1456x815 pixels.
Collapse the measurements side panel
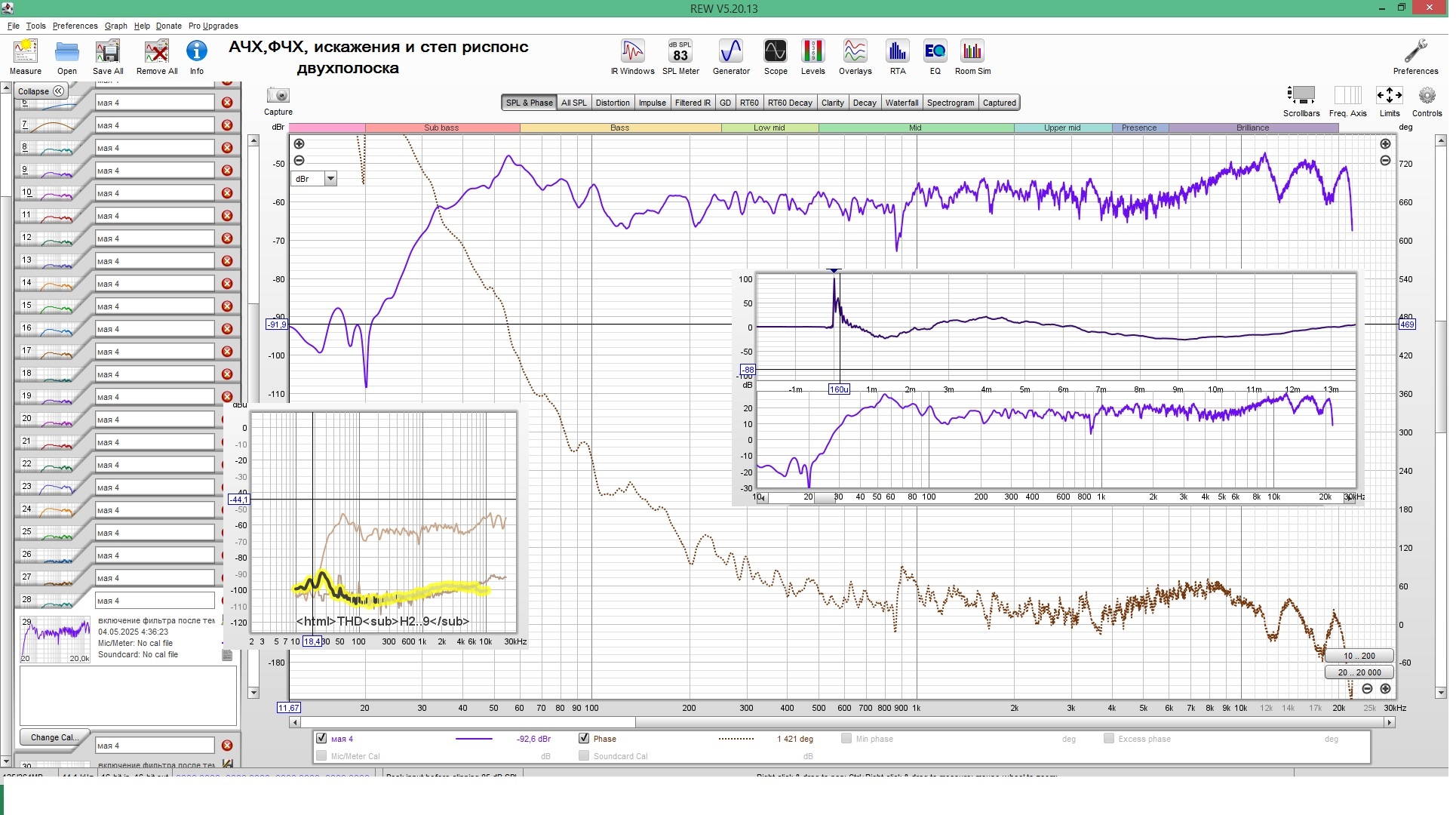(41, 91)
